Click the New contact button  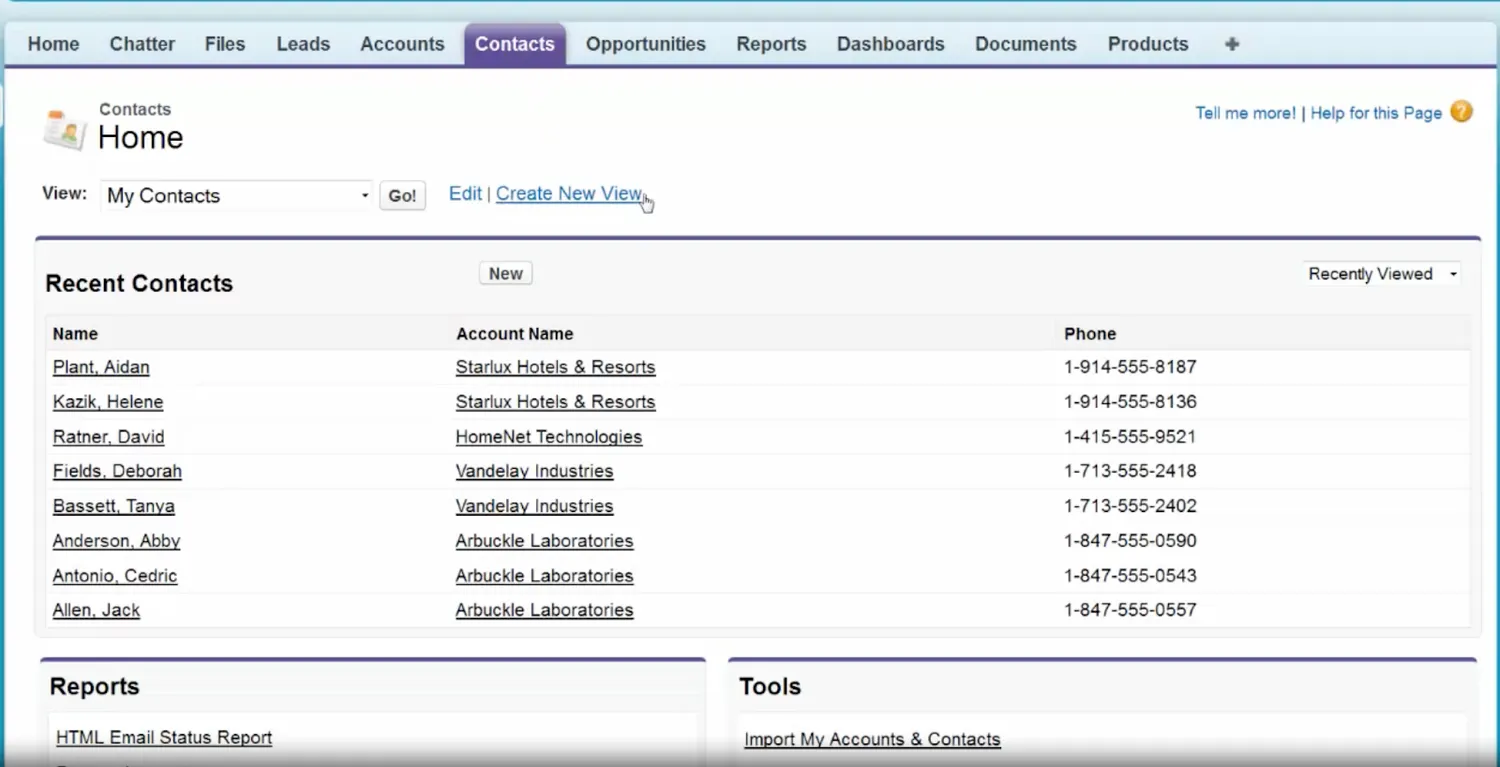[x=506, y=274]
